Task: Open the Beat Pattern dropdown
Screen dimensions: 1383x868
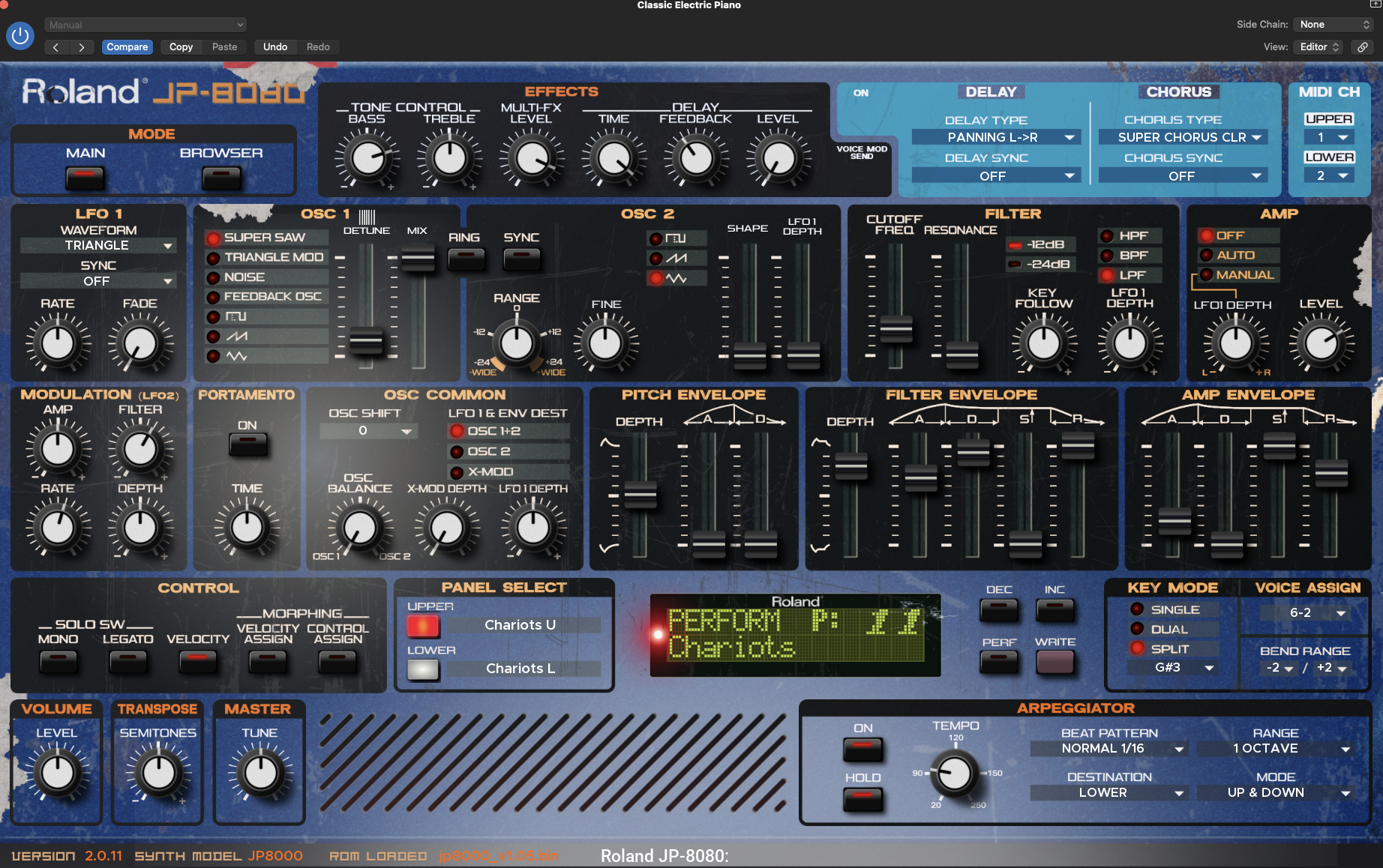Action: [1108, 748]
